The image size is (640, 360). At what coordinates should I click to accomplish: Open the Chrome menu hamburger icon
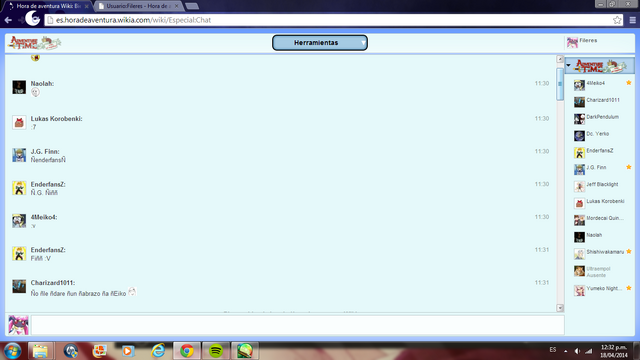tap(632, 20)
